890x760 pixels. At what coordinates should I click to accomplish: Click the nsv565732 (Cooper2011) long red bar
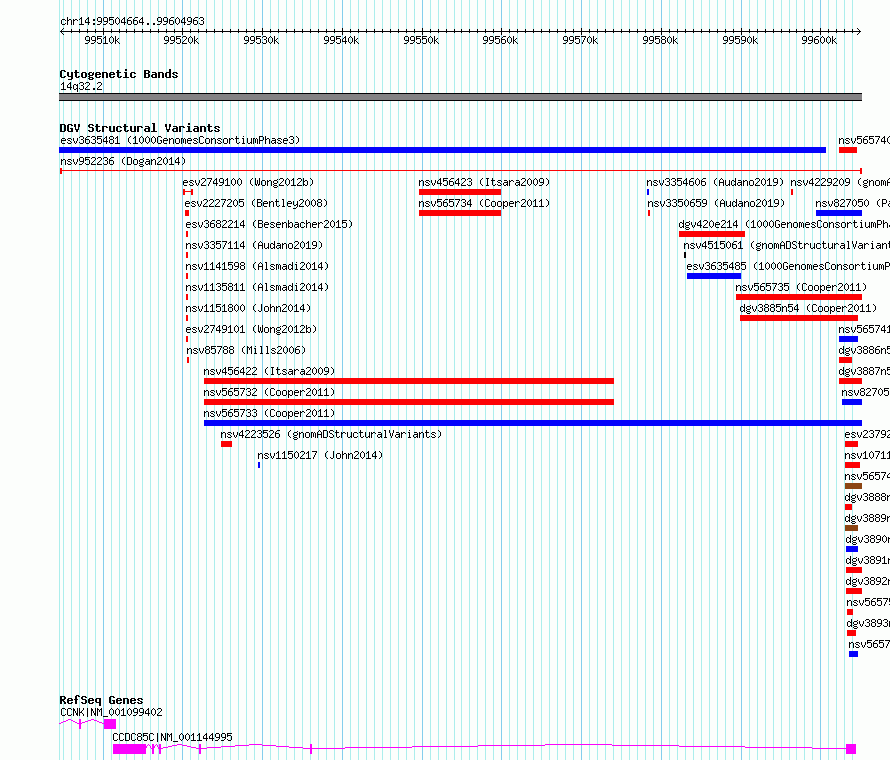(x=409, y=402)
